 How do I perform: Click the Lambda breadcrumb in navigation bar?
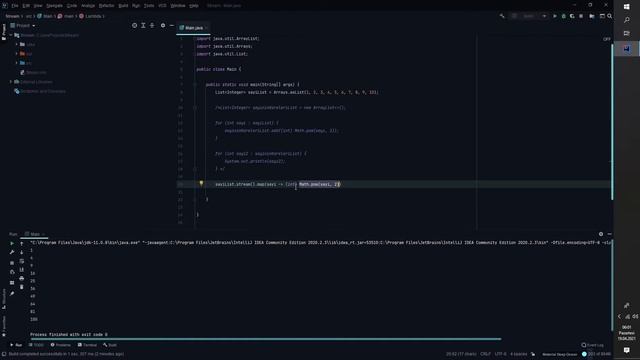pos(92,16)
